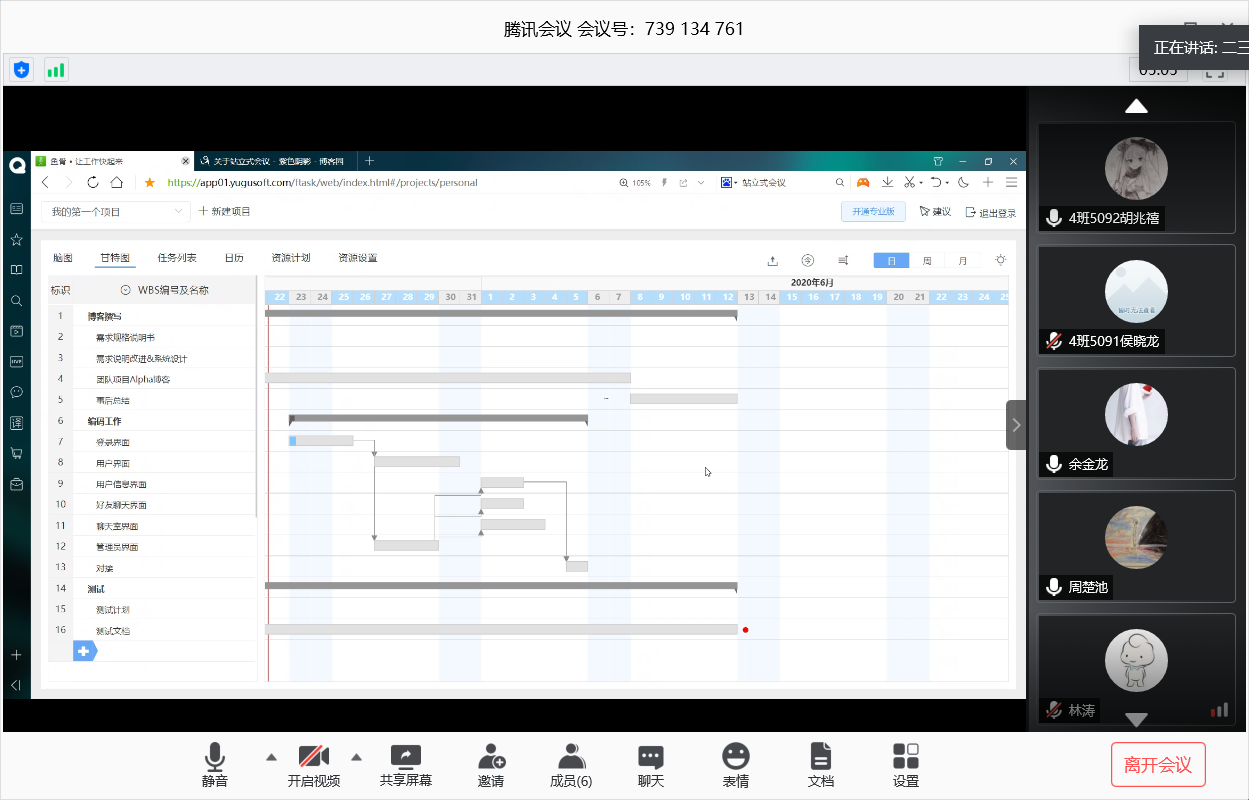Click the blue shield security icon
The image size is (1249, 800).
(22, 69)
